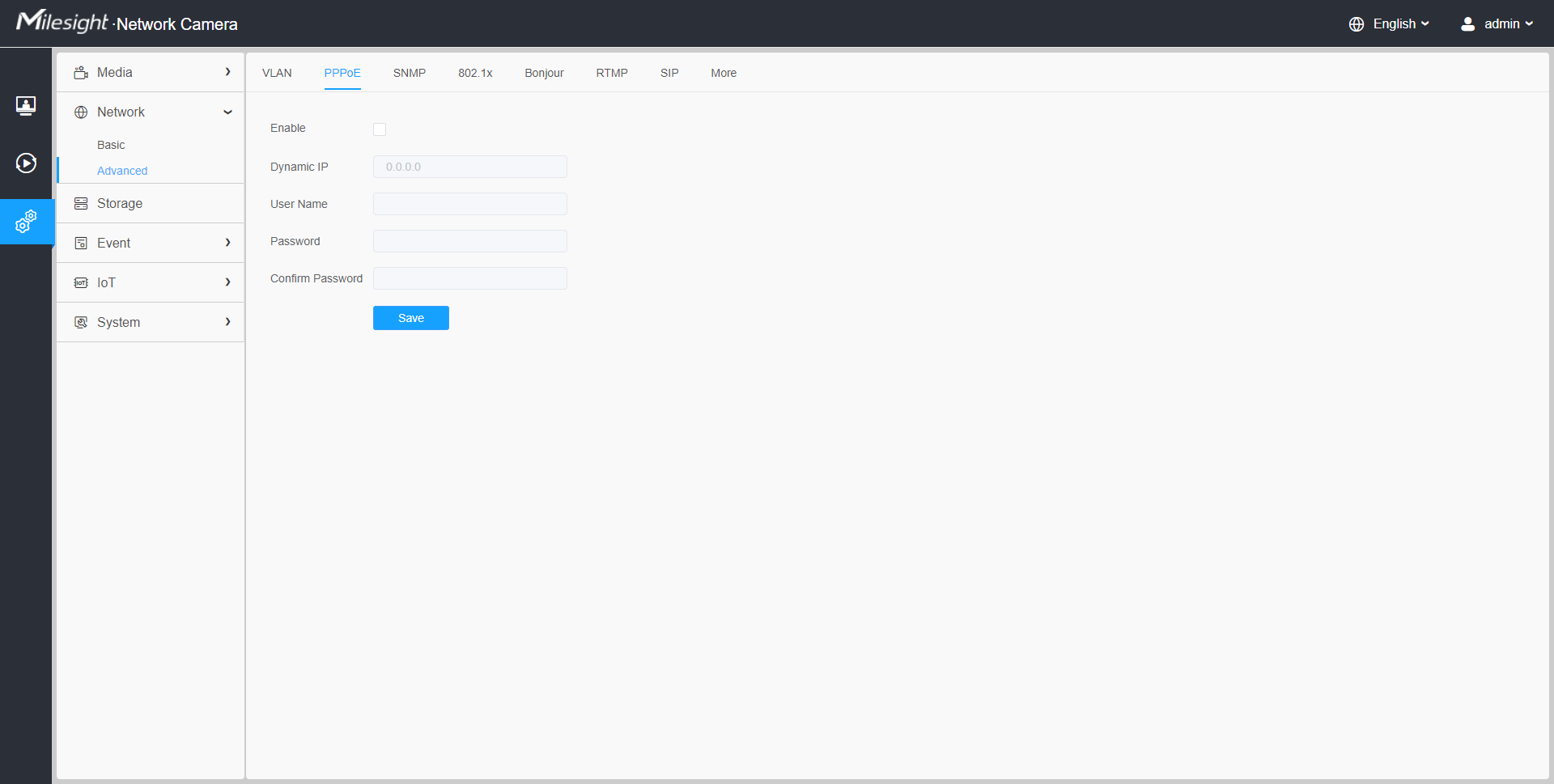Click the IoT menu icon
Viewport: 1554px width, 784px height.
(x=81, y=283)
